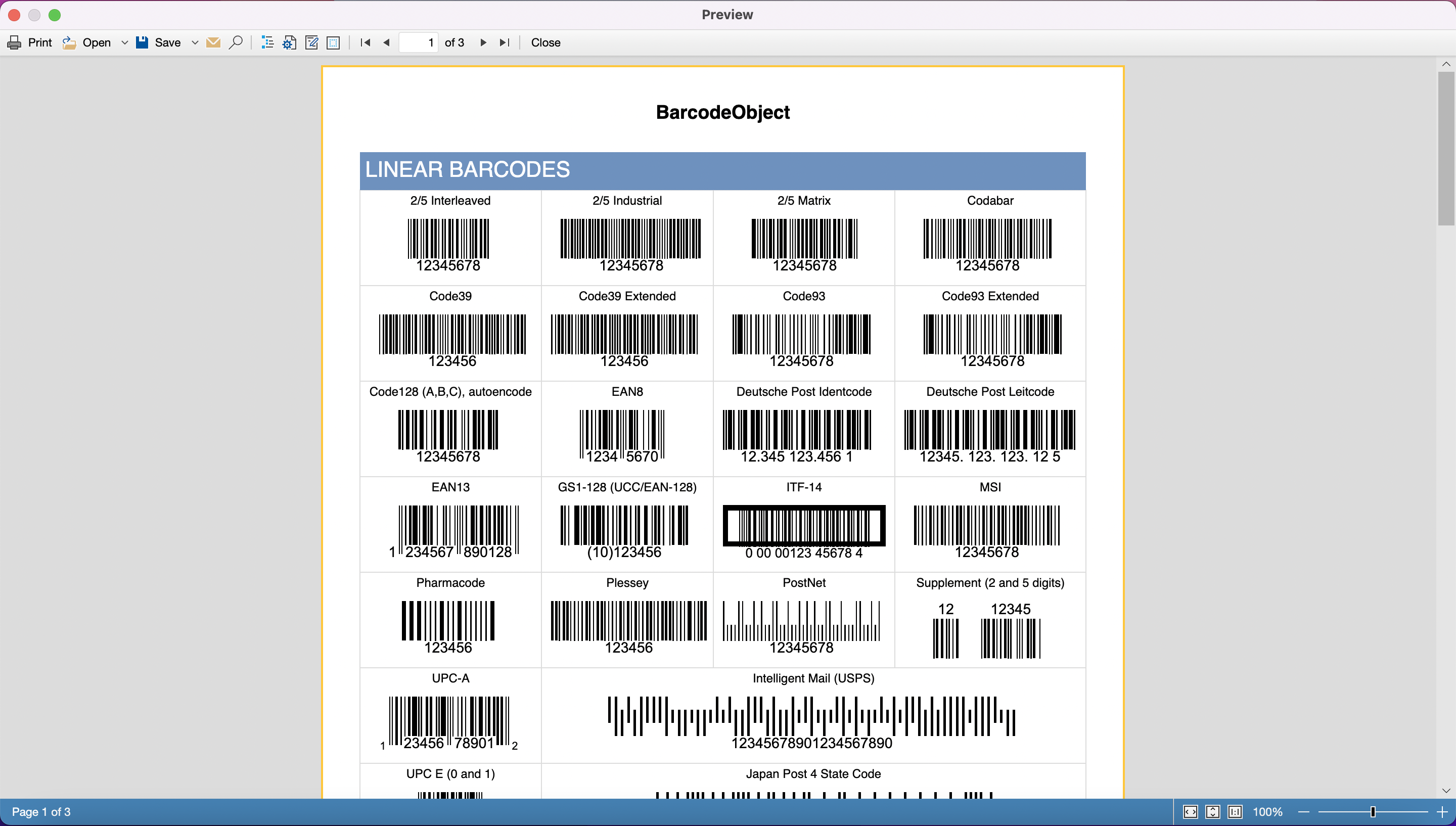This screenshot has width=1456, height=826.
Task: Click the Save label
Action: (x=168, y=42)
